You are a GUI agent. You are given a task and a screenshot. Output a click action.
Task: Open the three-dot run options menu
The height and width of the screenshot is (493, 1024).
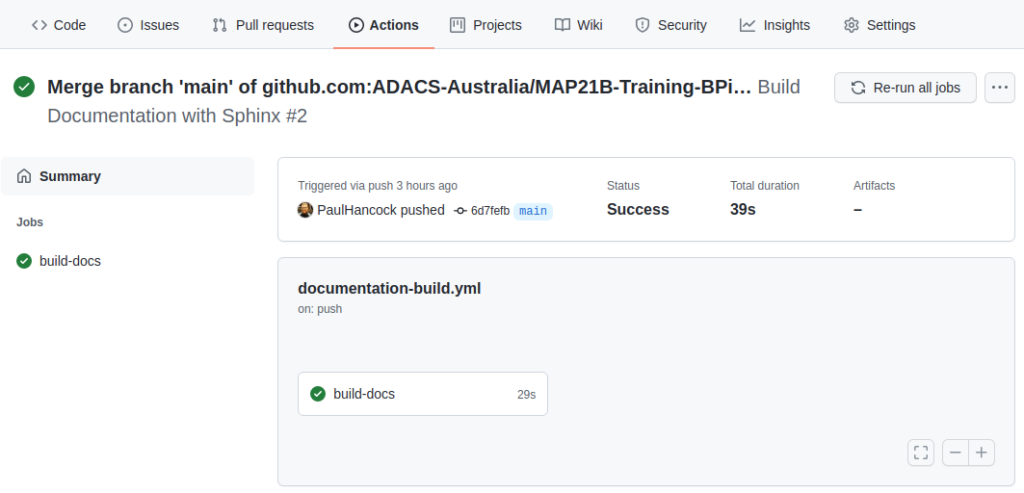(999, 87)
